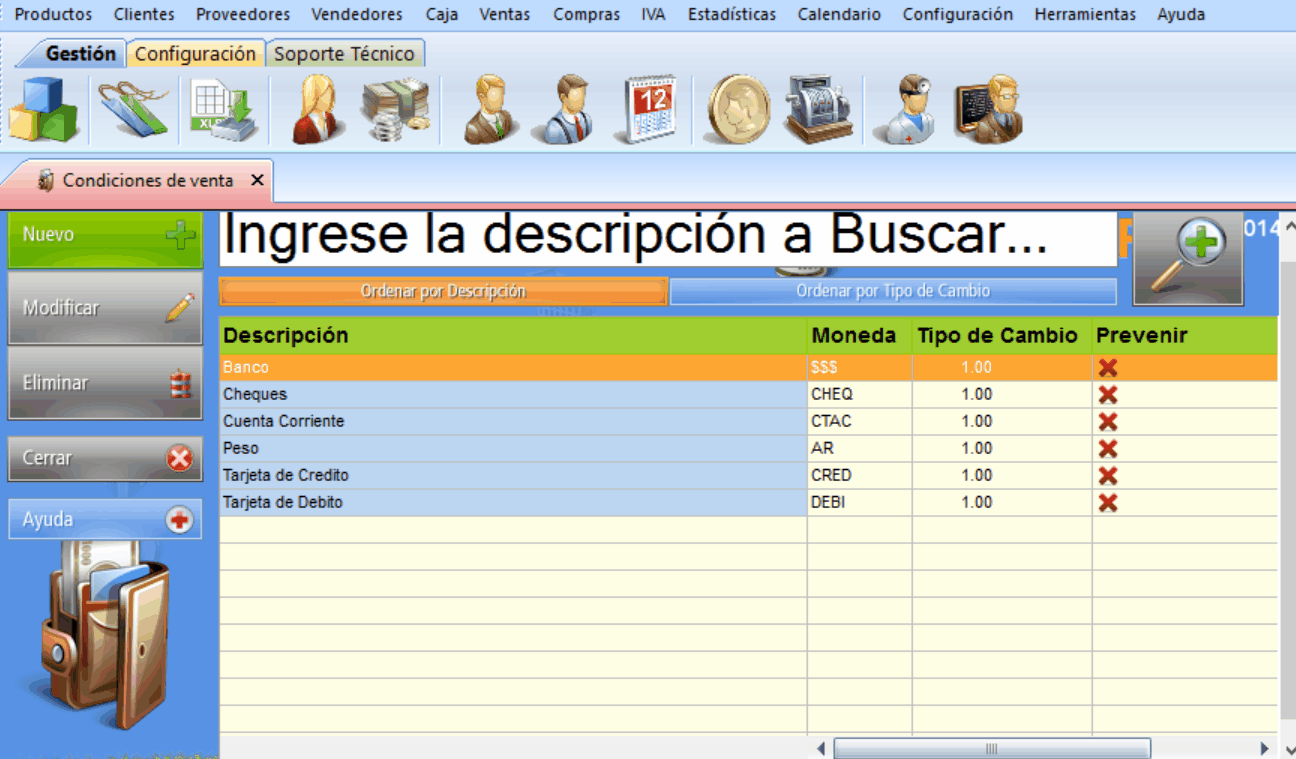Screen dimensions: 1296x759
Task: Open the Estadísticas menu
Action: coord(731,14)
